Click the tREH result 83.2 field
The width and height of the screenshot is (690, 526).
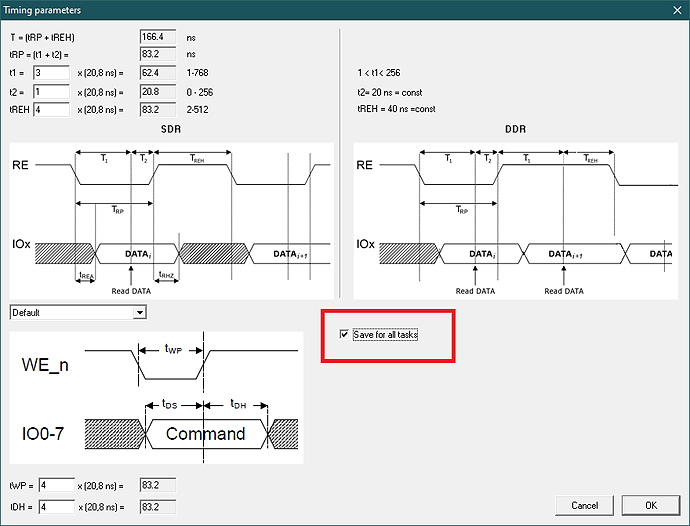(158, 110)
